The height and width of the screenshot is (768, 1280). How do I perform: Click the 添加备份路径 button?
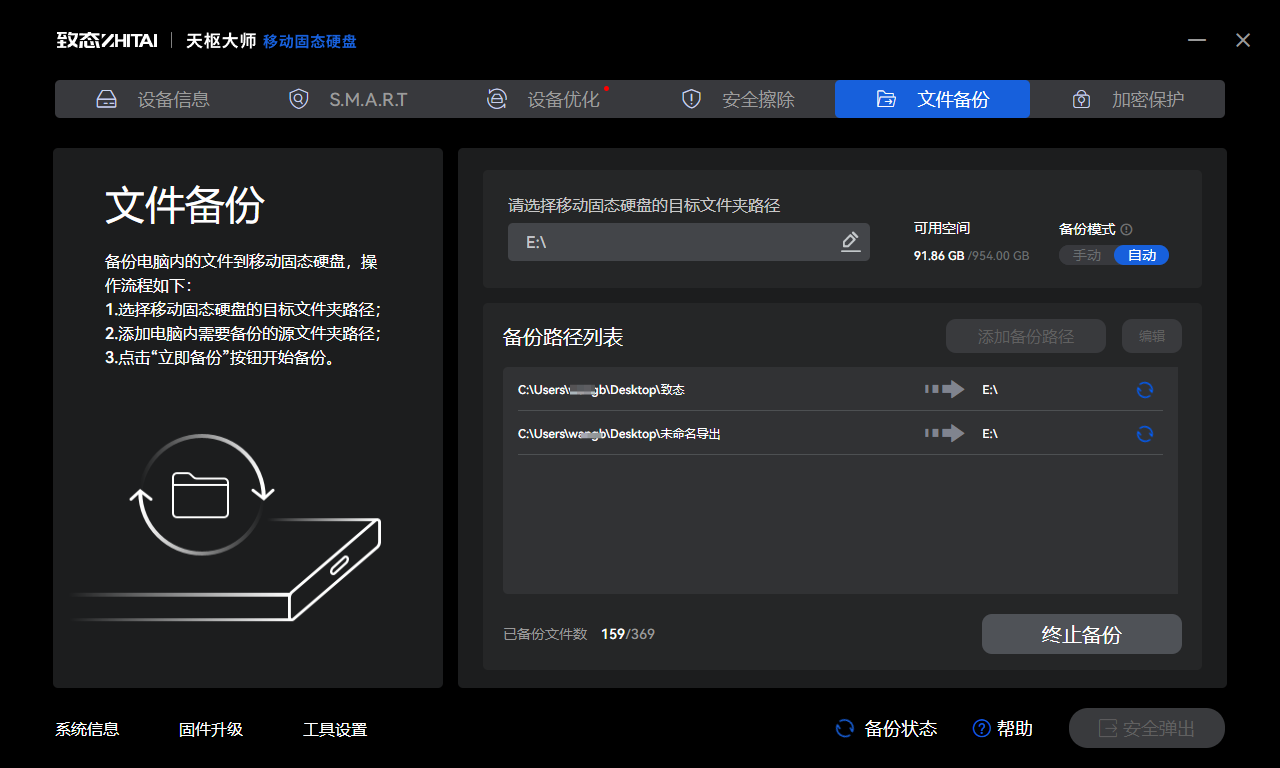click(x=1026, y=336)
